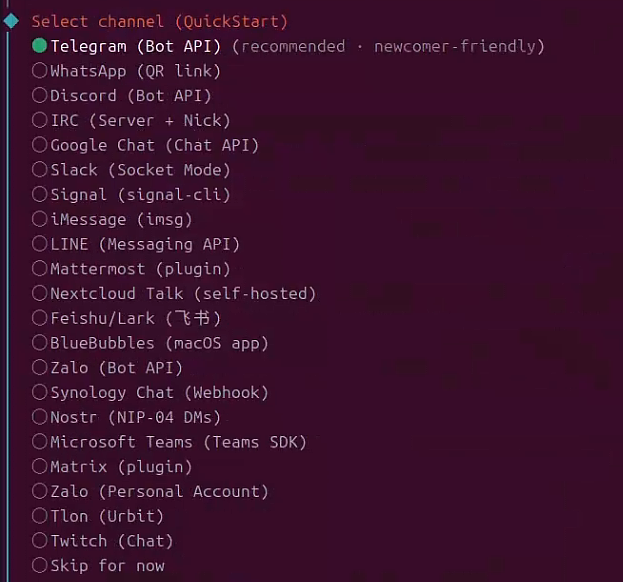Choose Zalo (Personal Account) option

[40, 491]
